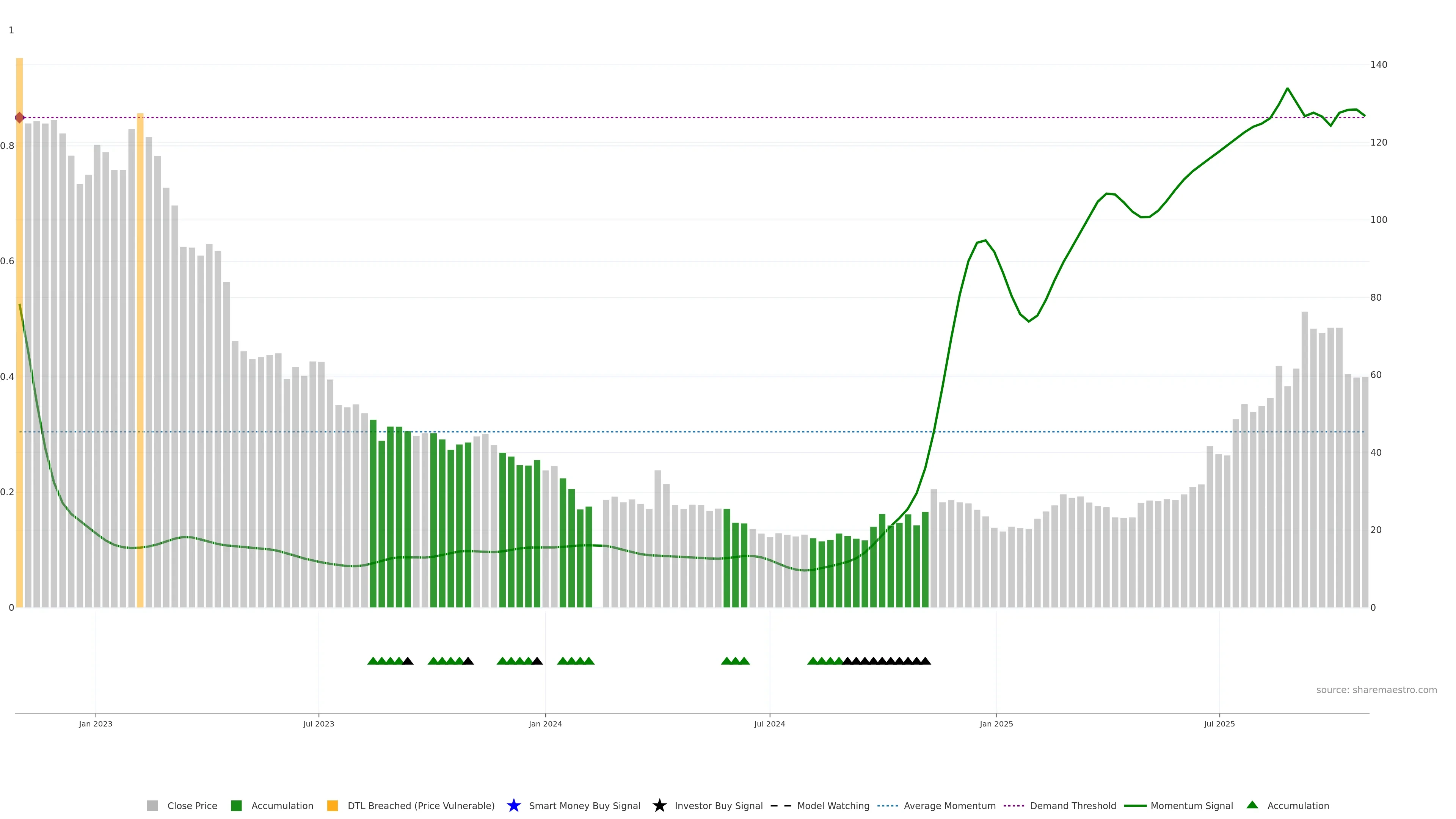The height and width of the screenshot is (819, 1456).
Task: Click the momentum line's highest peak in 2025
Action: (x=1287, y=89)
